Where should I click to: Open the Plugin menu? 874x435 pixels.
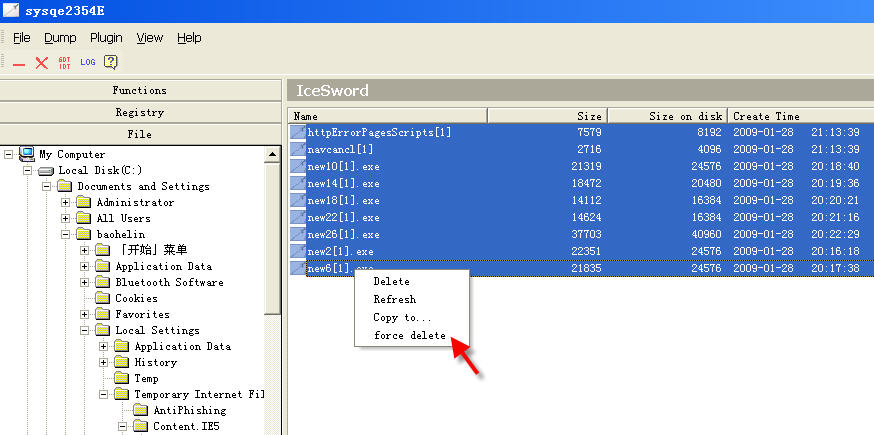(106, 38)
